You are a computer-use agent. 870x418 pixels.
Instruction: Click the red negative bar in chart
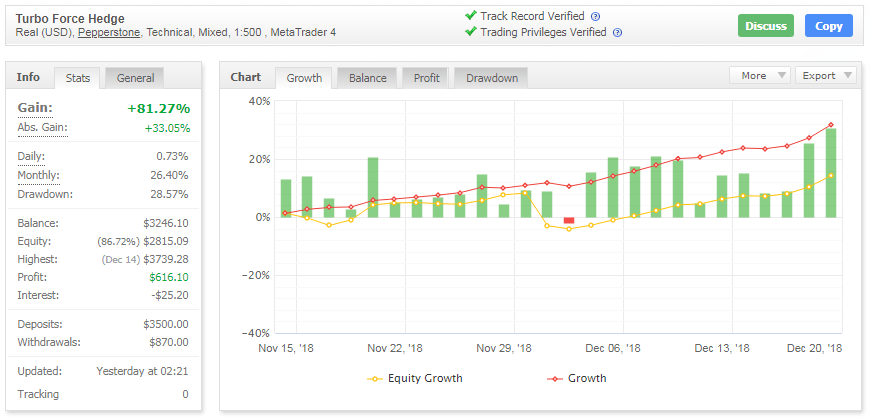point(569,220)
